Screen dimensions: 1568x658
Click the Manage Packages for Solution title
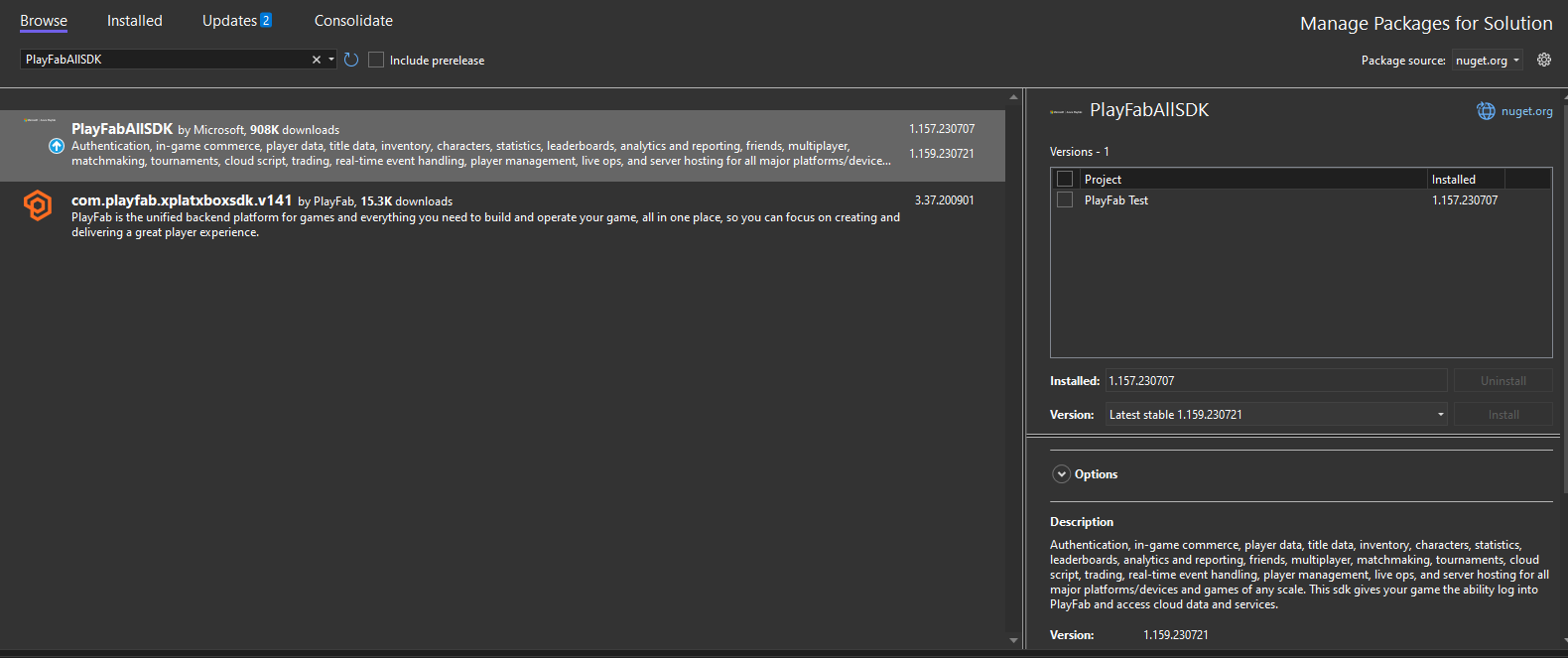tap(1426, 23)
